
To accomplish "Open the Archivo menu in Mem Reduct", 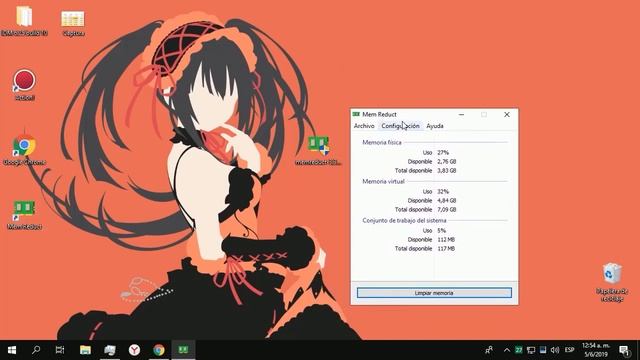I will pyautogui.click(x=364, y=126).
